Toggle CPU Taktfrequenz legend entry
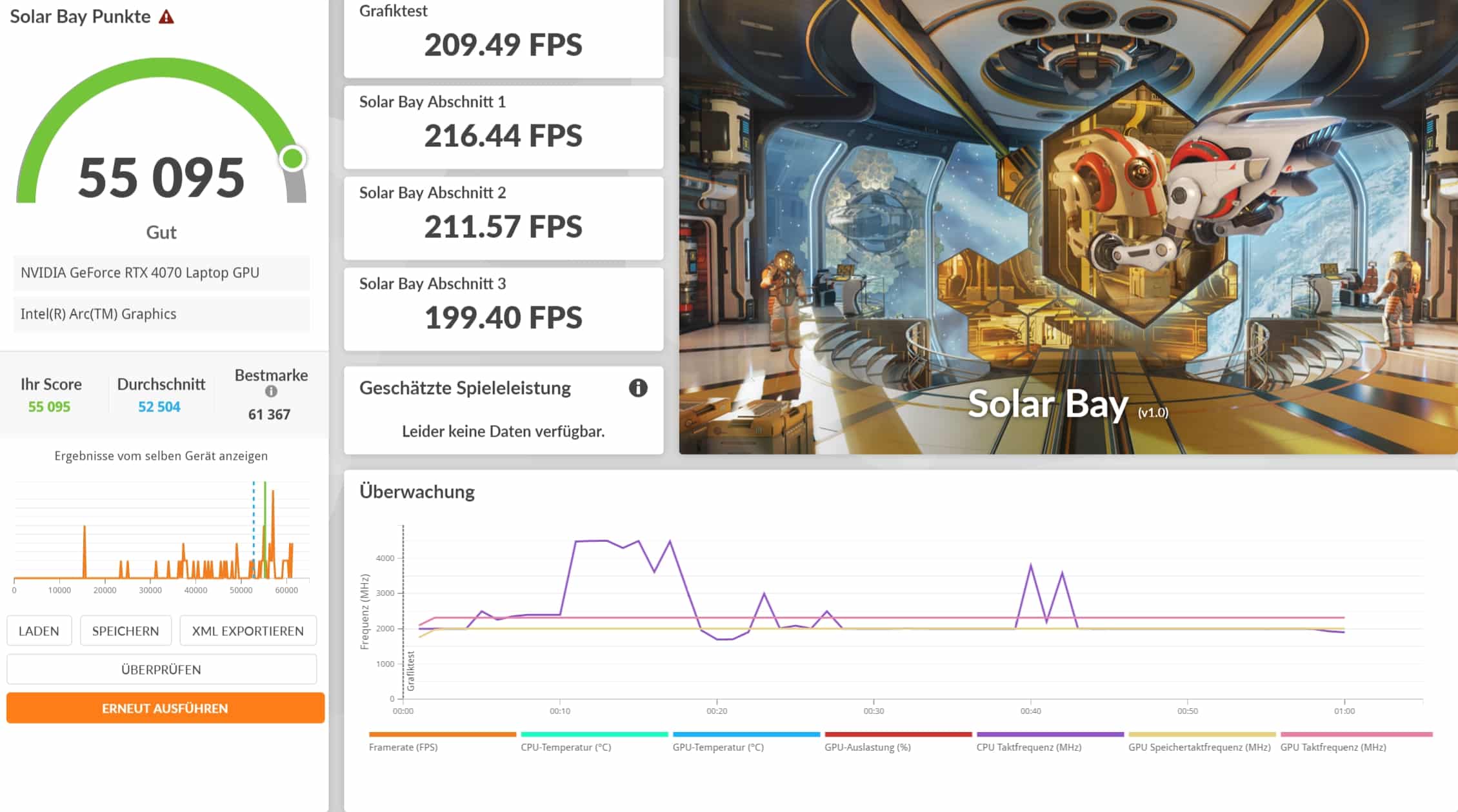The width and height of the screenshot is (1458, 812). tap(1029, 747)
